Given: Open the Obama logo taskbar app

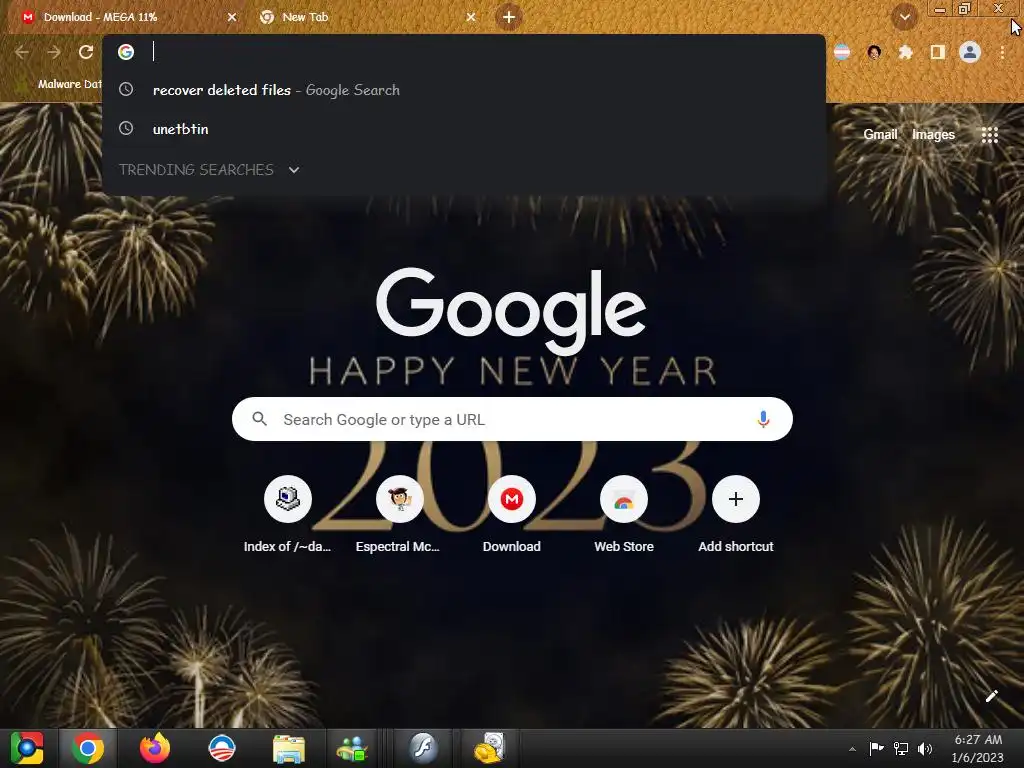Looking at the screenshot, I should click(221, 748).
